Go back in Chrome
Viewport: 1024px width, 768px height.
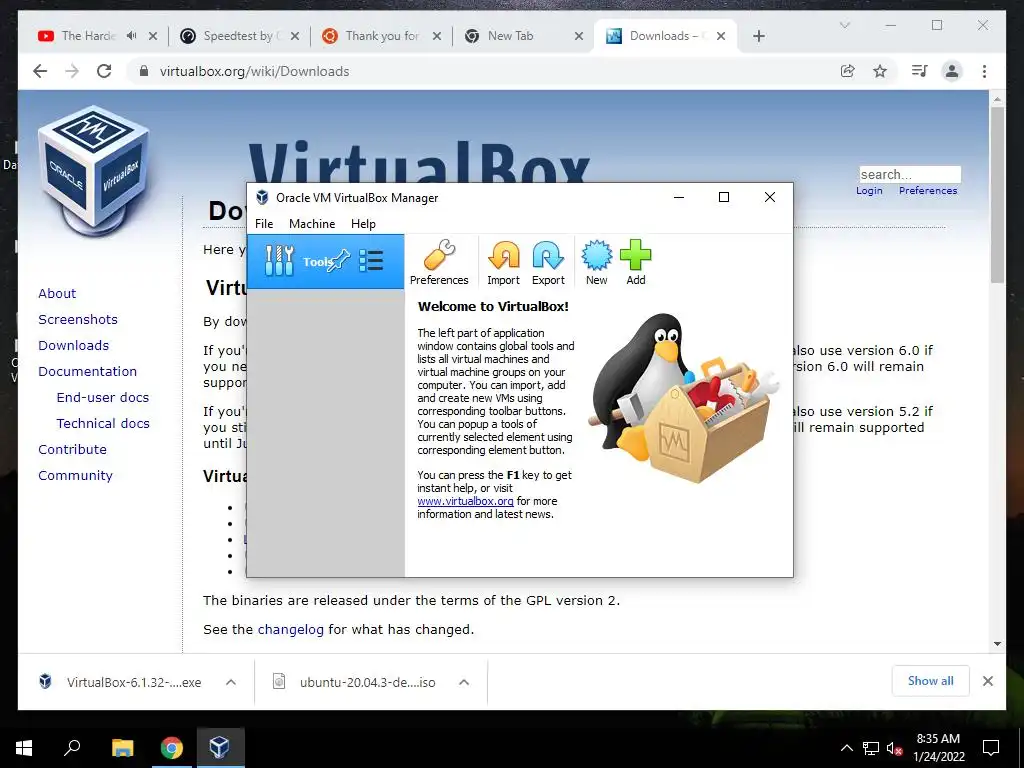(40, 71)
